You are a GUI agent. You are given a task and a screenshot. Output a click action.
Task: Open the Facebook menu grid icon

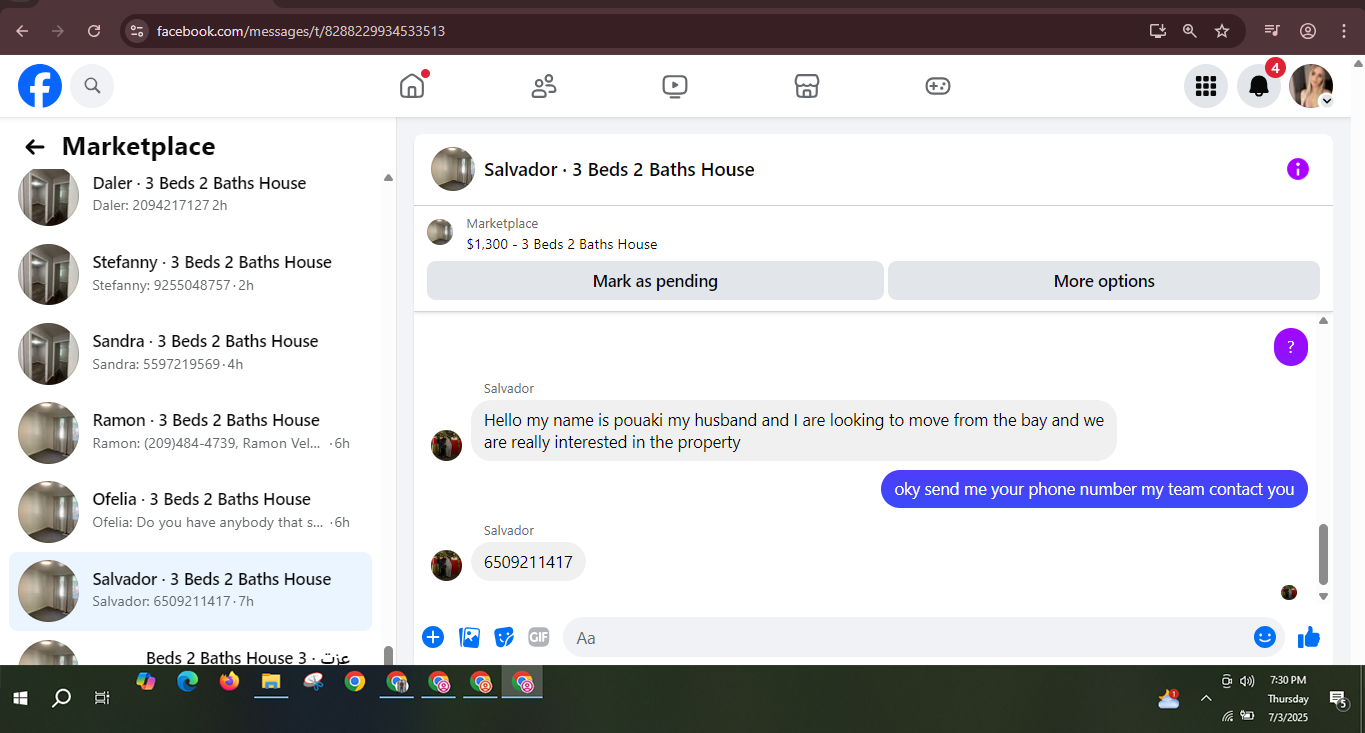1206,86
